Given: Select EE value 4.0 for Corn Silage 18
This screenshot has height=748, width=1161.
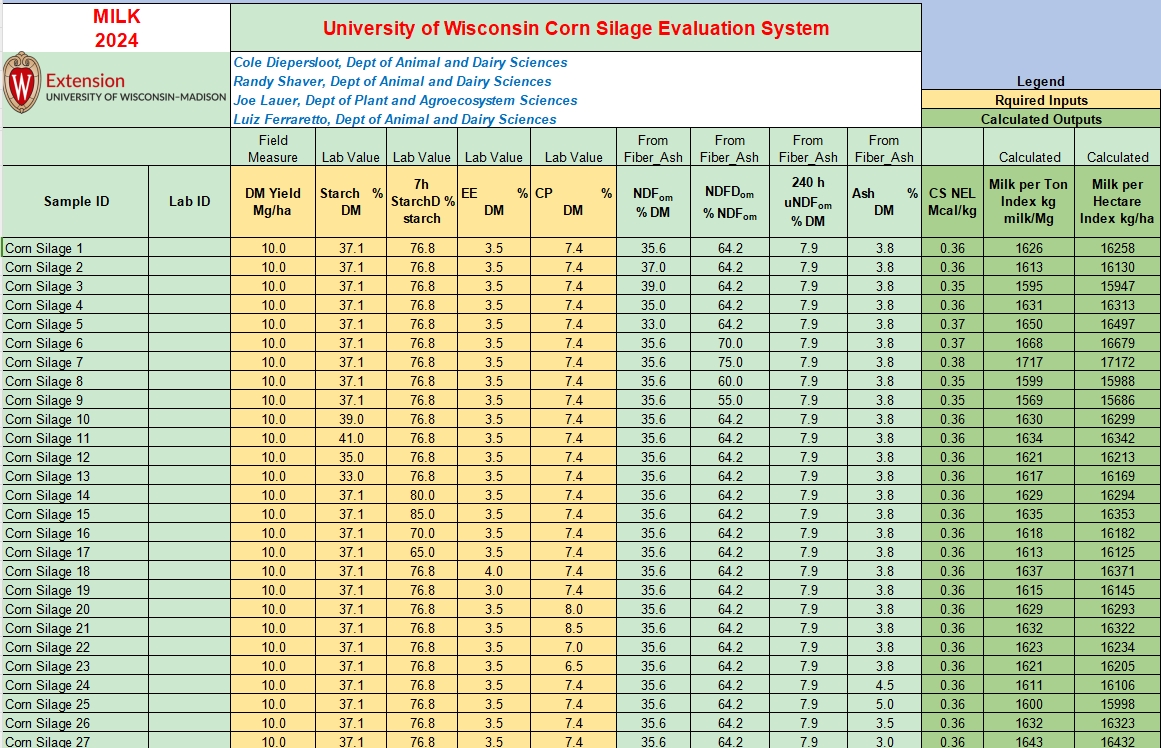Looking at the screenshot, I should pos(494,572).
